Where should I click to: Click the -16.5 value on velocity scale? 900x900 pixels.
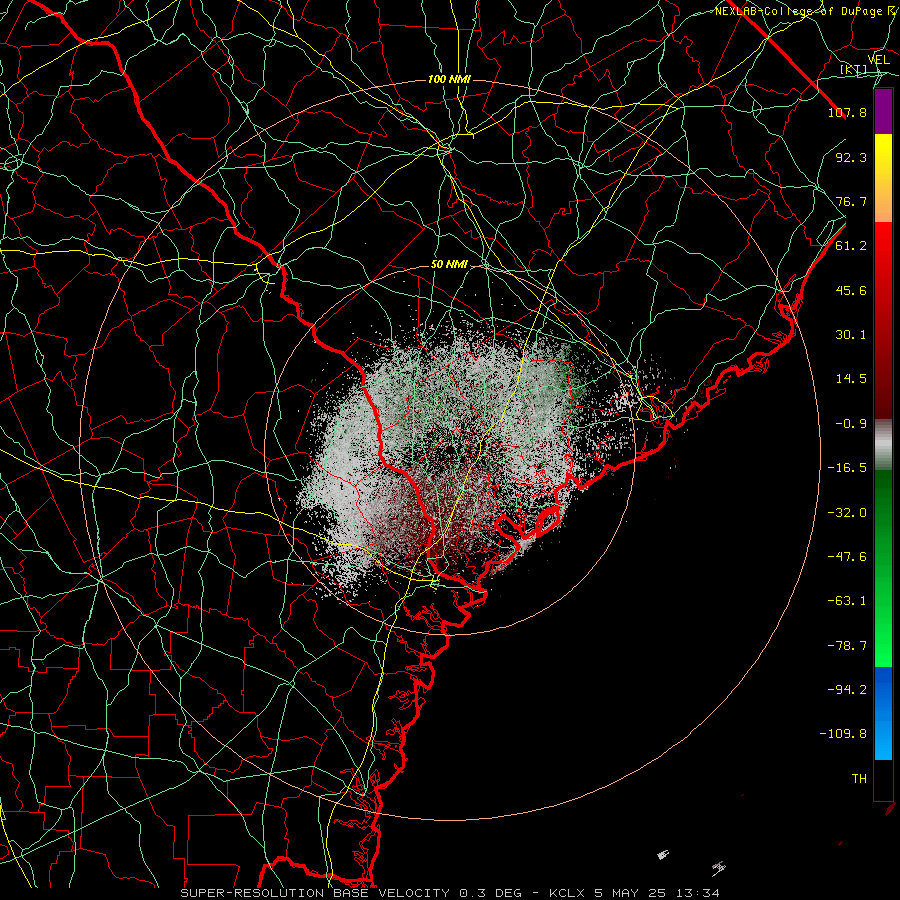coord(847,468)
